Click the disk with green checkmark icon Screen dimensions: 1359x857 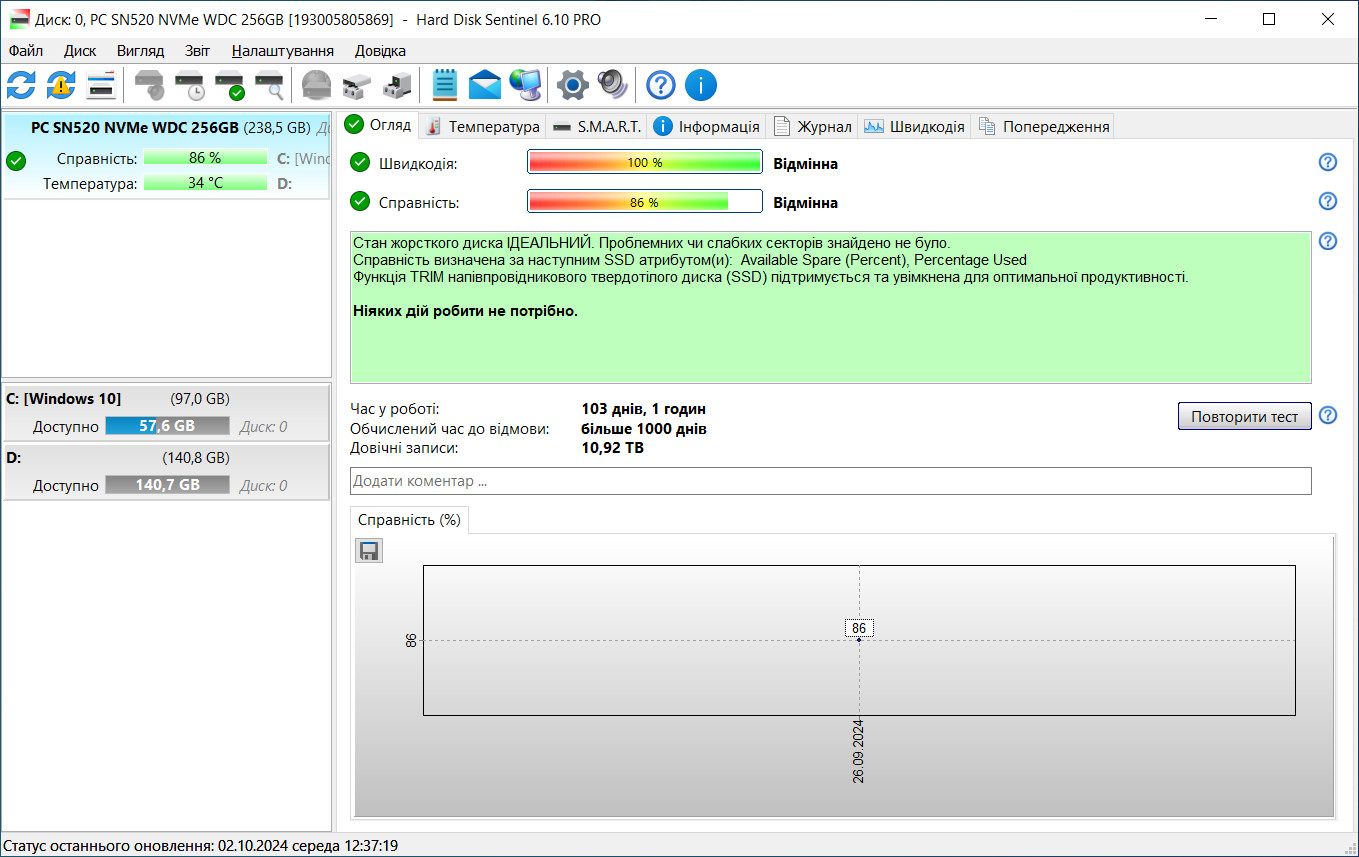pos(230,86)
